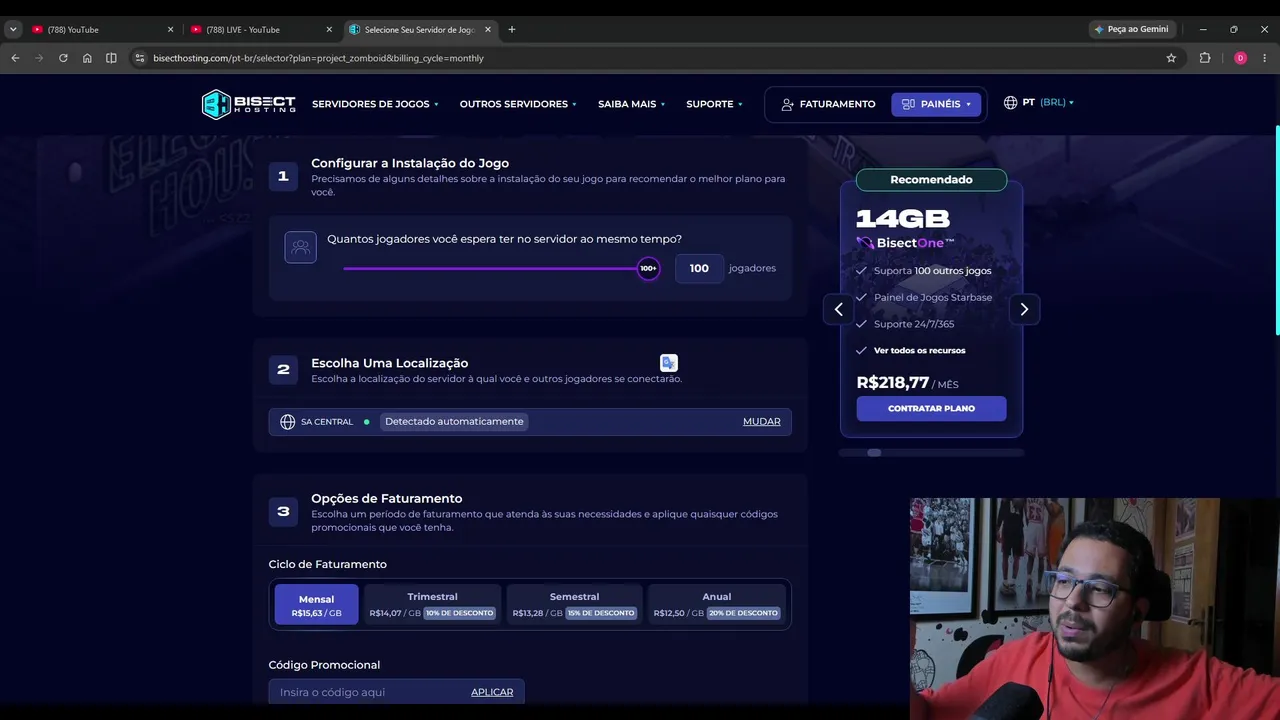Click the Suporte 24/7/365 feature text

click(914, 324)
